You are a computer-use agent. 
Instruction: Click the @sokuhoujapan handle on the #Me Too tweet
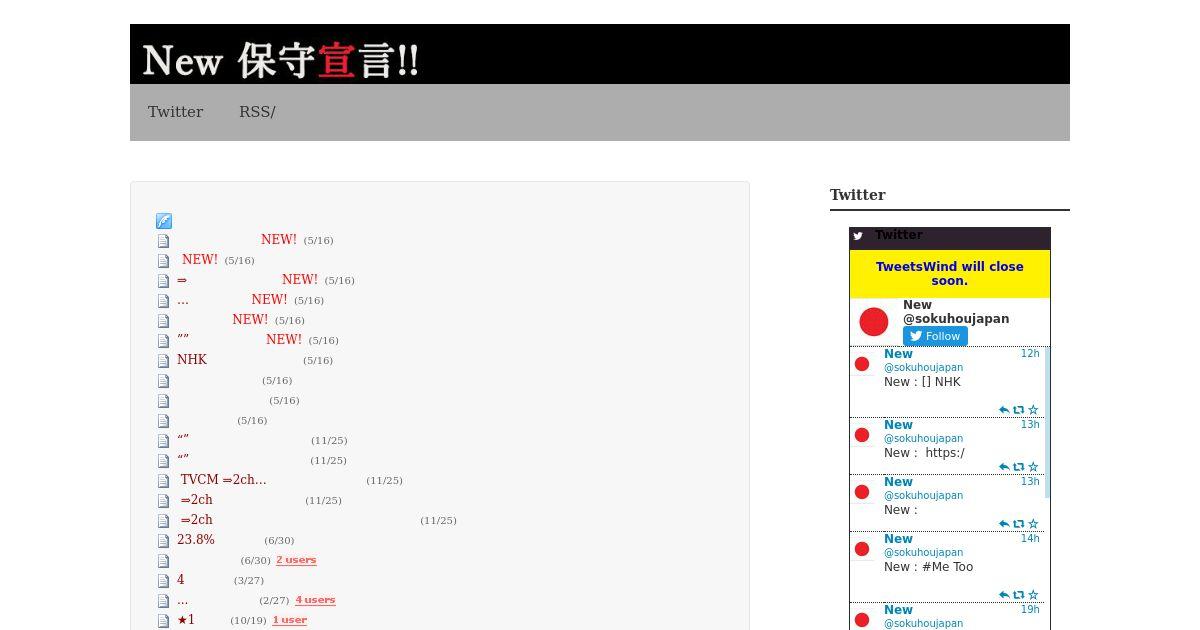click(923, 553)
